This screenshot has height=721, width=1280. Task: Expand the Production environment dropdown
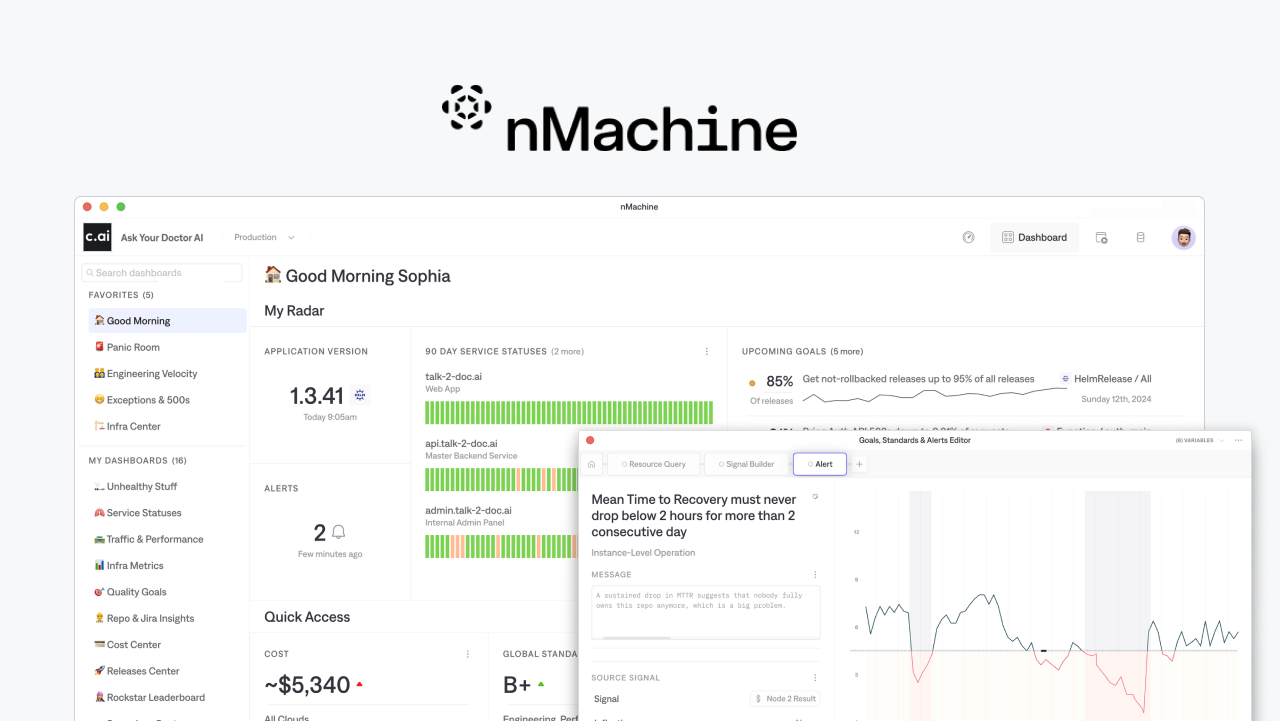[265, 237]
